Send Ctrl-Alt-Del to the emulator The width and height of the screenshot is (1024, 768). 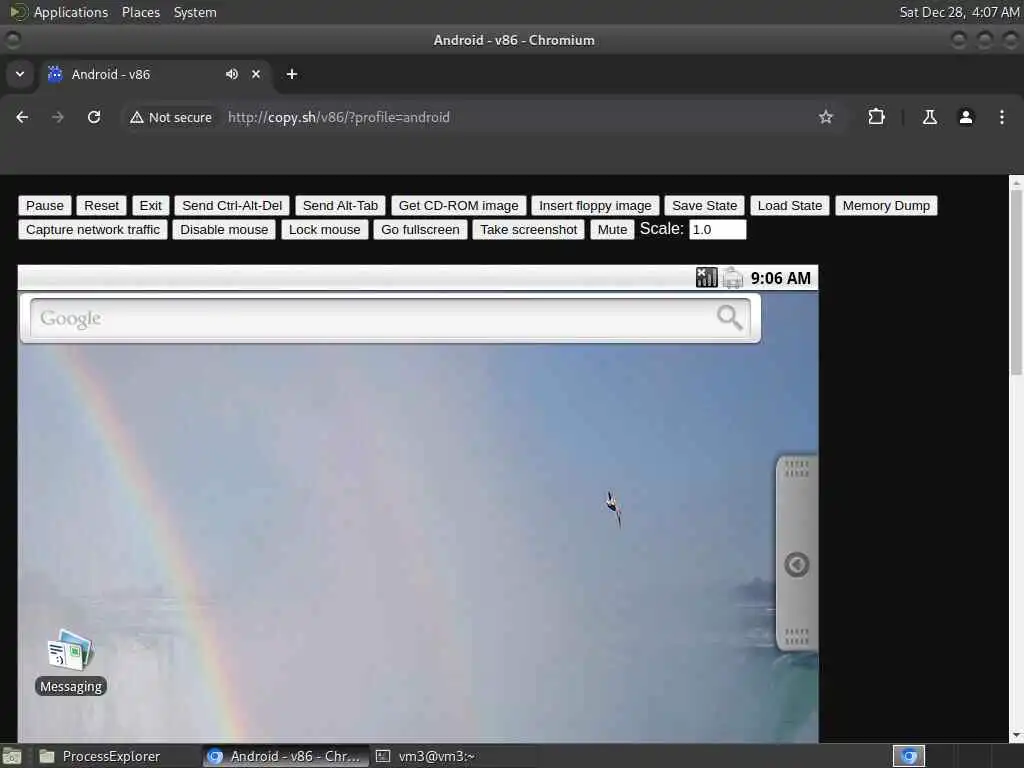tap(232, 206)
